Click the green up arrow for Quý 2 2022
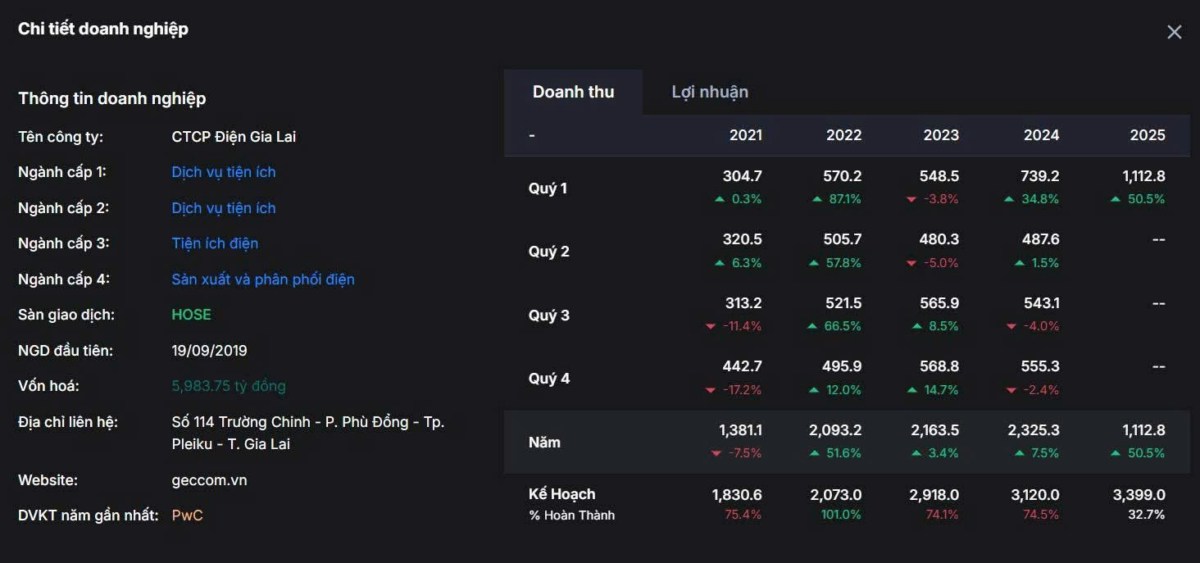The image size is (1200, 563). point(817,263)
